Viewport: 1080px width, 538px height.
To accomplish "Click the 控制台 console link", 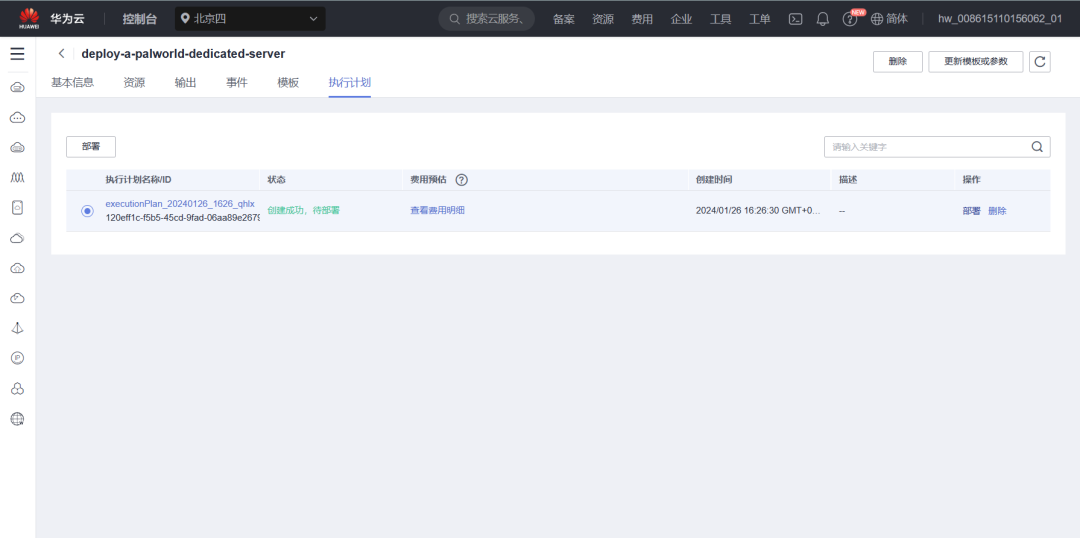I will (x=140, y=19).
